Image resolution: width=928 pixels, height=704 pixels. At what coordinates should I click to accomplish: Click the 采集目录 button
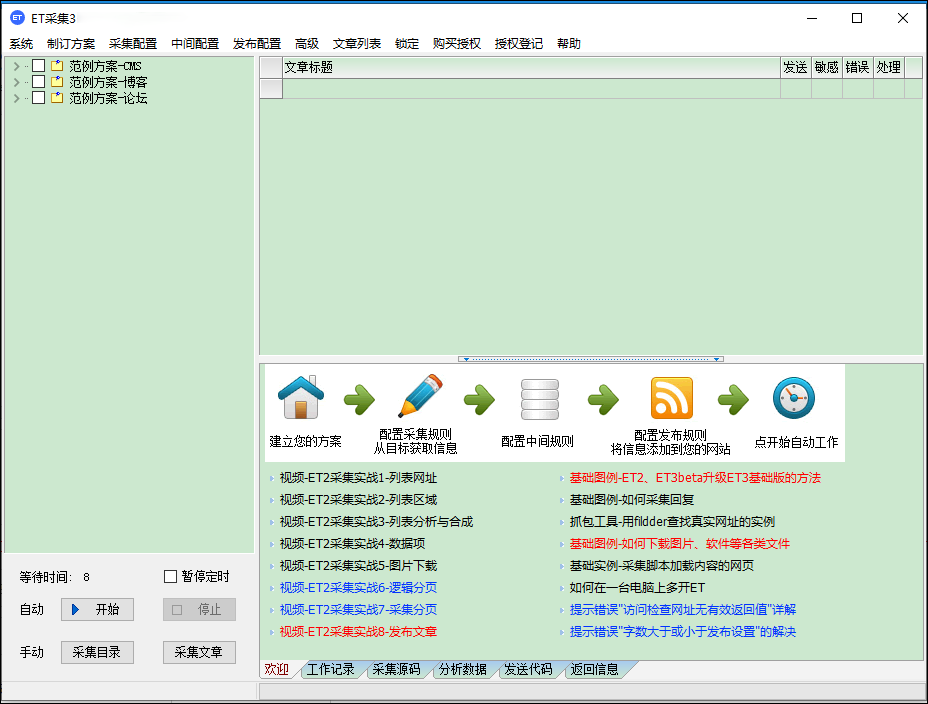pos(97,652)
